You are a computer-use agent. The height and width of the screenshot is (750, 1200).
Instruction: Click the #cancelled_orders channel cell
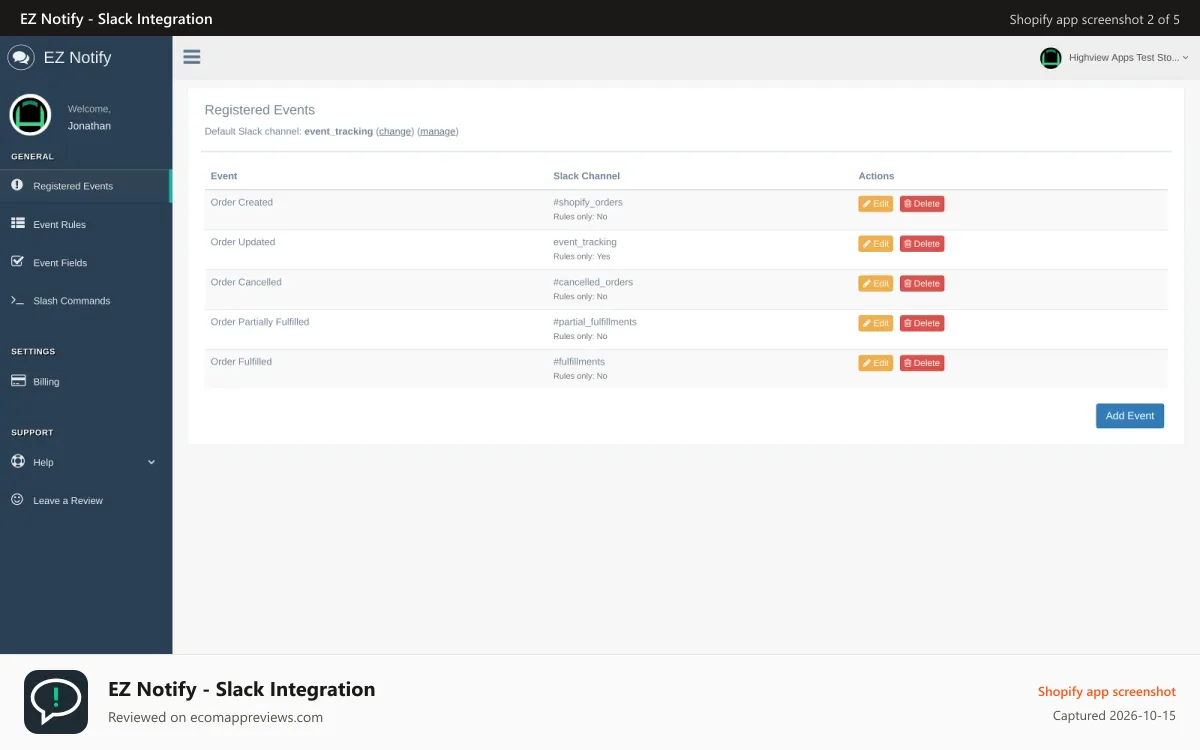593,282
